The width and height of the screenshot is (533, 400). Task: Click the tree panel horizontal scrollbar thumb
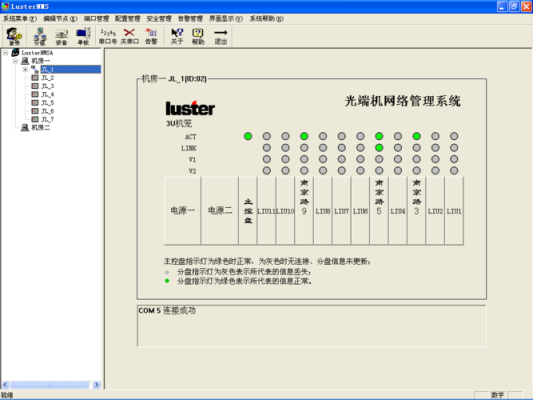pos(50,384)
